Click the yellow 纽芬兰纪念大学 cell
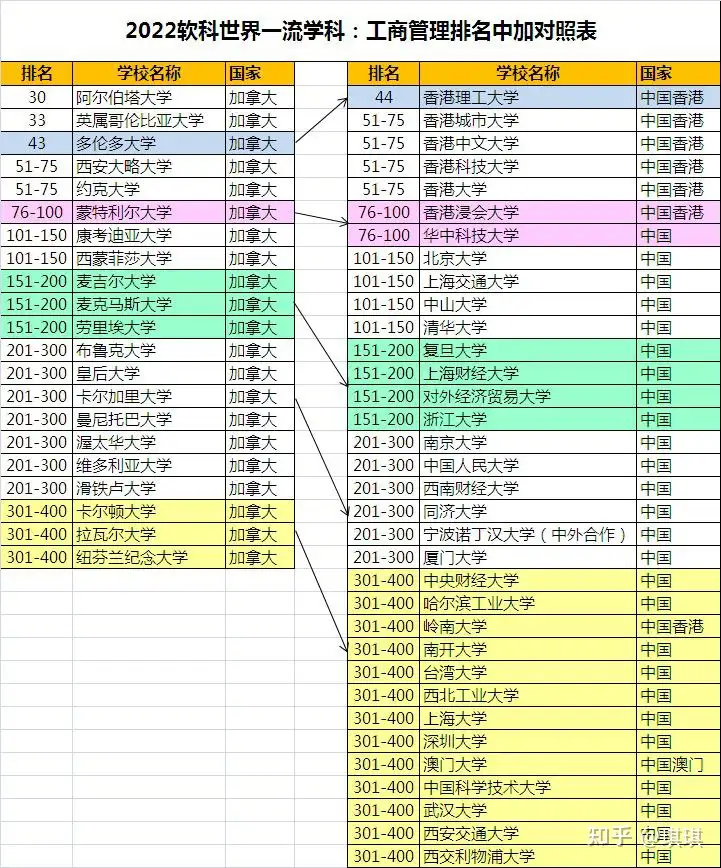 pos(148,557)
